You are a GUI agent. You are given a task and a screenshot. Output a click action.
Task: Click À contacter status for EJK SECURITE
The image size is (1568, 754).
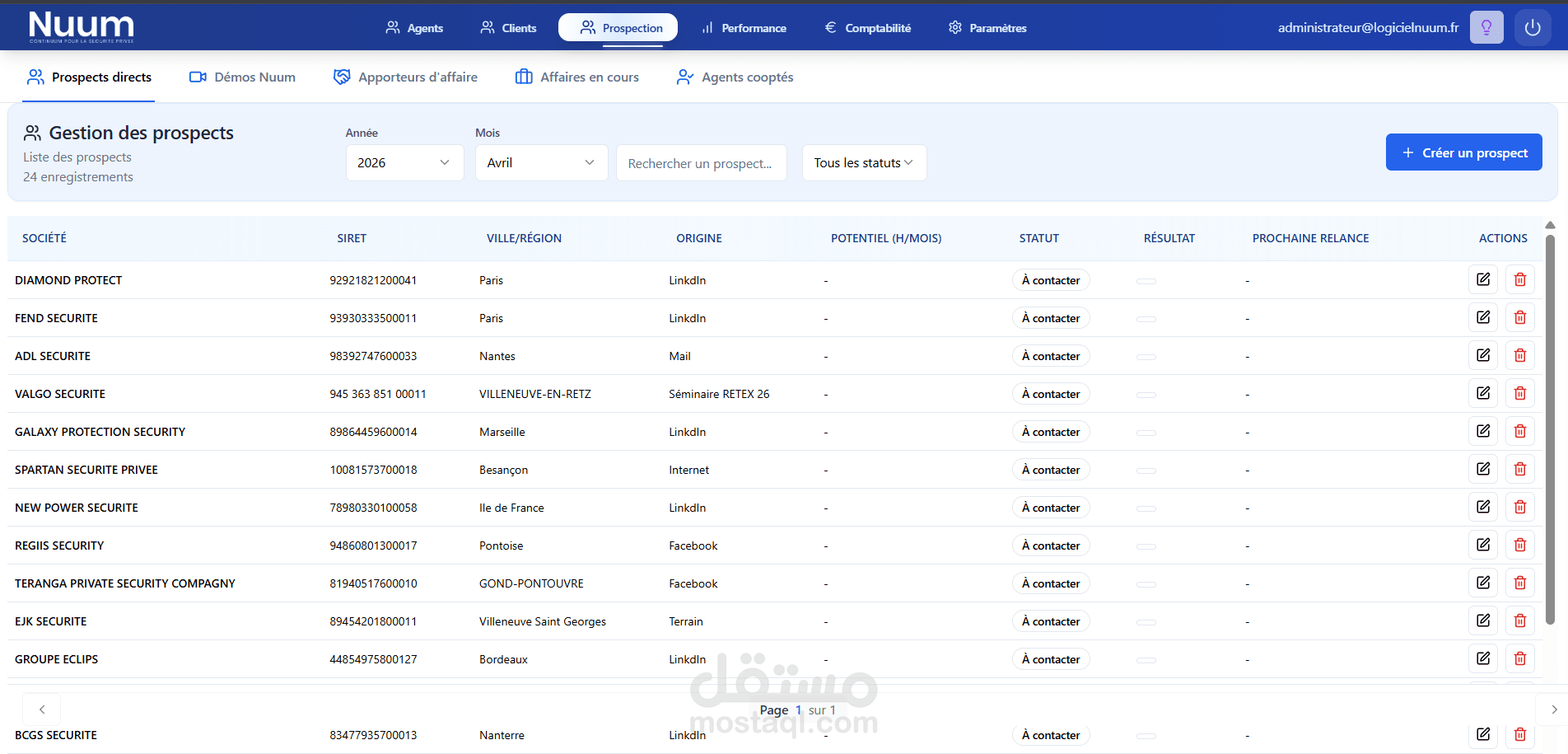(1051, 621)
